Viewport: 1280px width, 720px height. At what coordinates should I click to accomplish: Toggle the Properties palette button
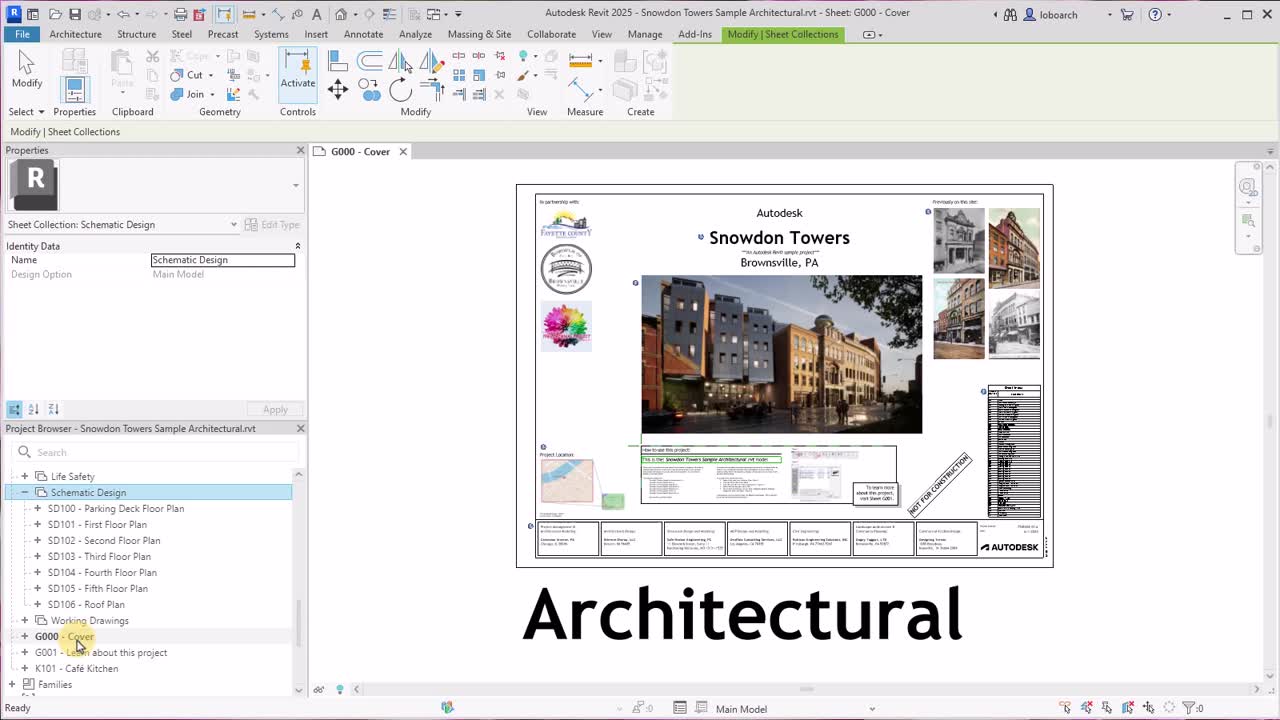pyautogui.click(x=74, y=90)
